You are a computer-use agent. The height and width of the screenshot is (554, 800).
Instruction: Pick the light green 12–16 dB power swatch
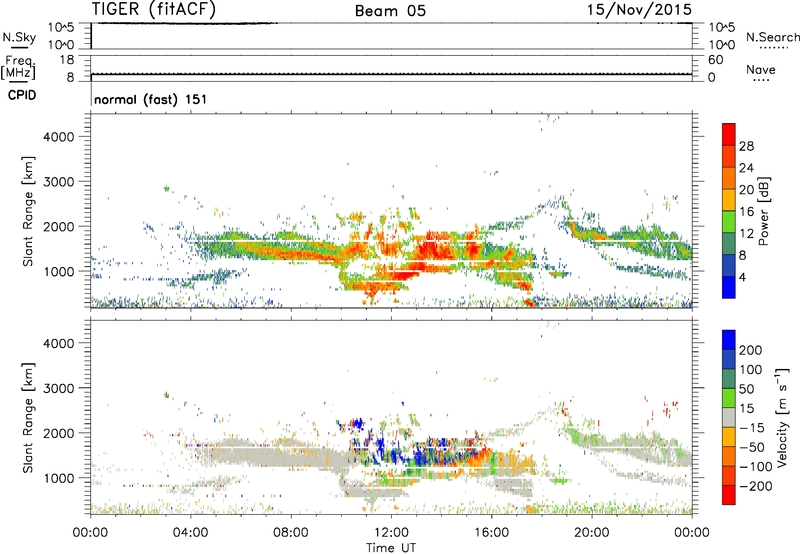pyautogui.click(x=729, y=221)
